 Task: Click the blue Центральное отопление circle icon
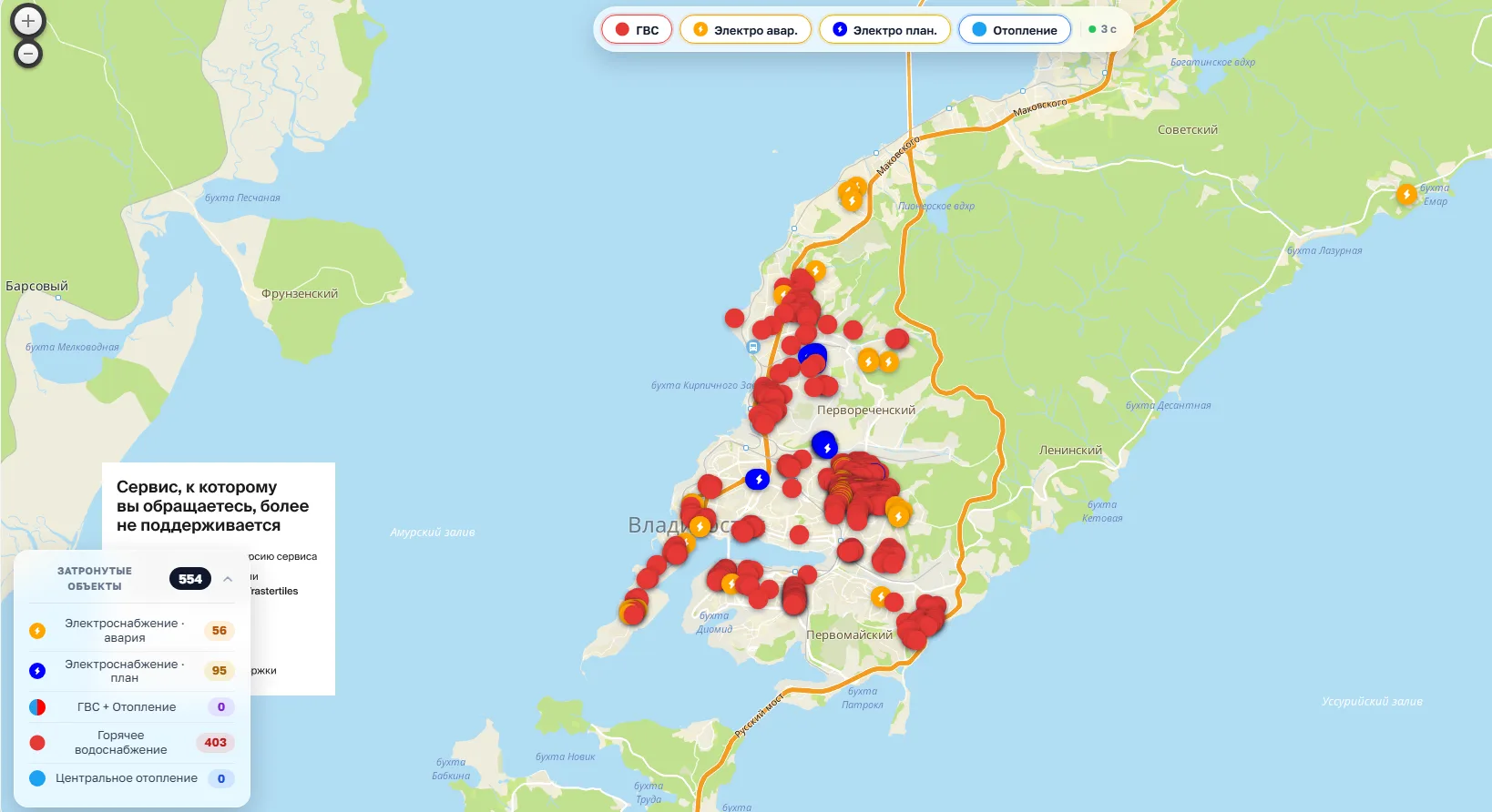pos(37,778)
